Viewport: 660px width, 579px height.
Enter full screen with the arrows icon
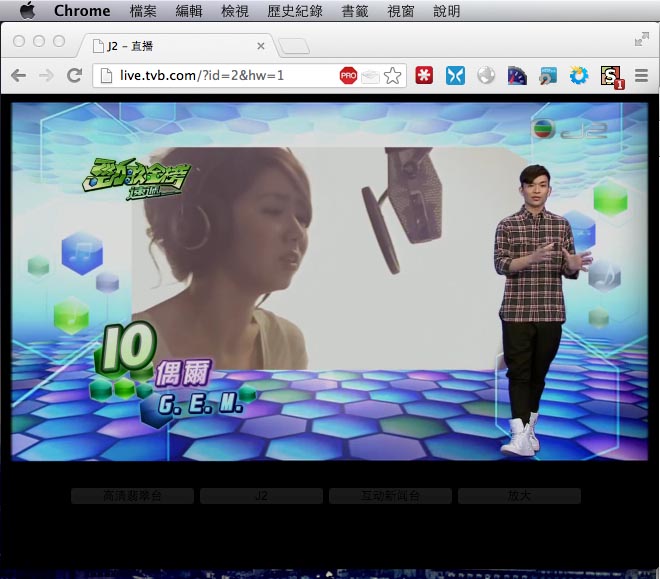pyautogui.click(x=642, y=39)
